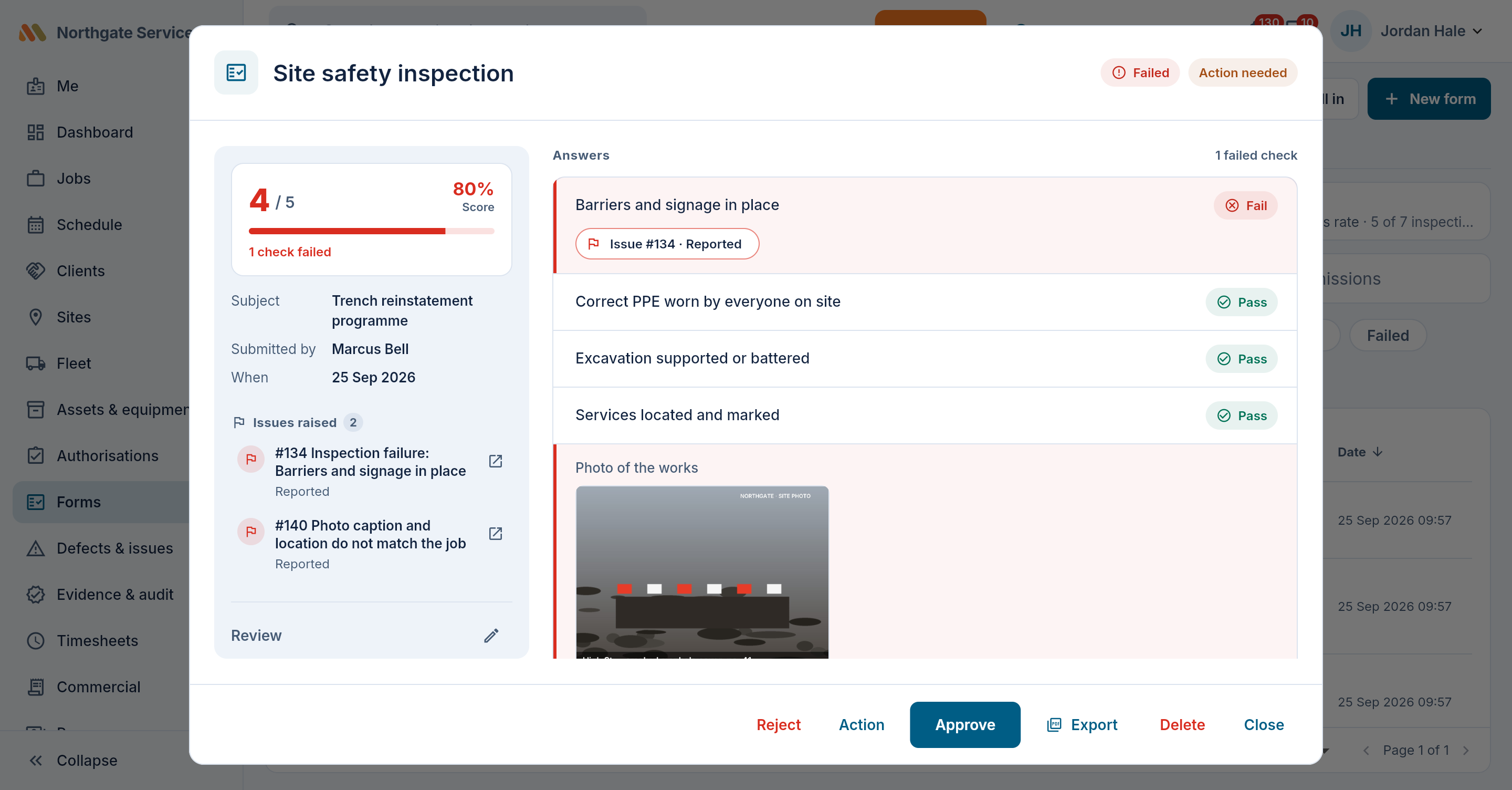This screenshot has width=1512, height=790.
Task: Click the Fleet truck icon
Action: click(x=36, y=363)
